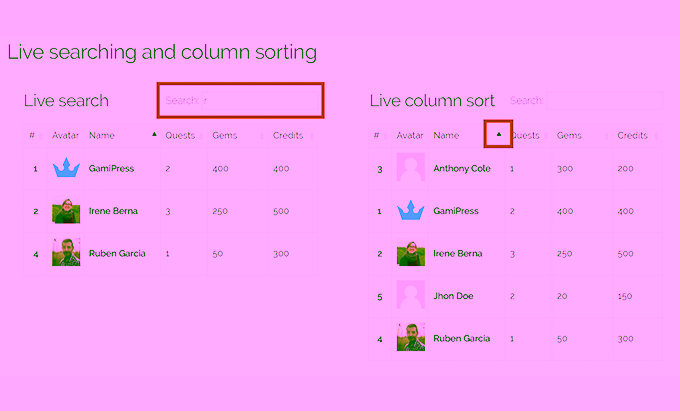Open Jhon Doe's name link
The height and width of the screenshot is (411, 680).
tap(455, 296)
